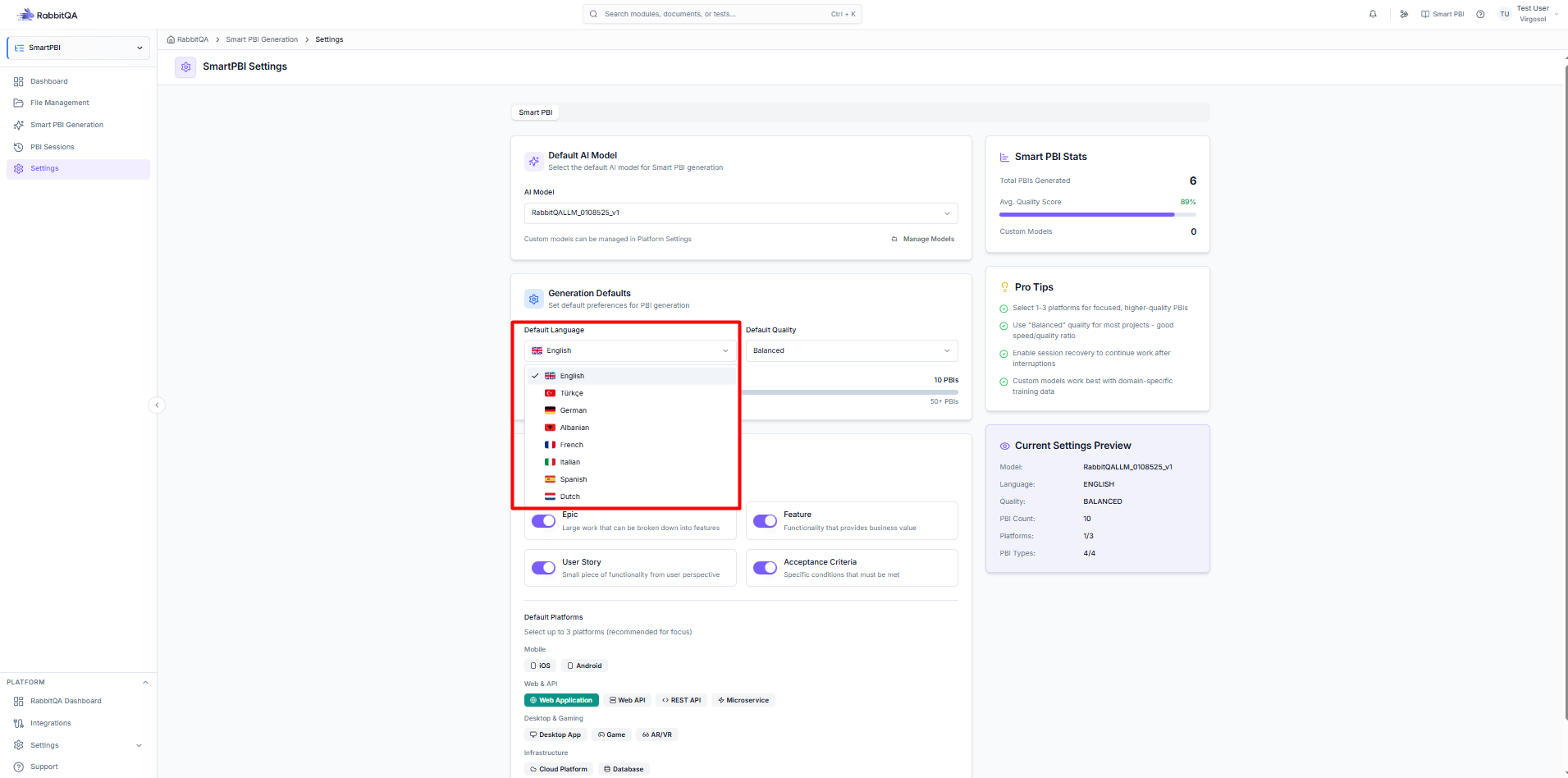
Task: Open the AI Model dropdown
Action: pyautogui.click(x=741, y=213)
